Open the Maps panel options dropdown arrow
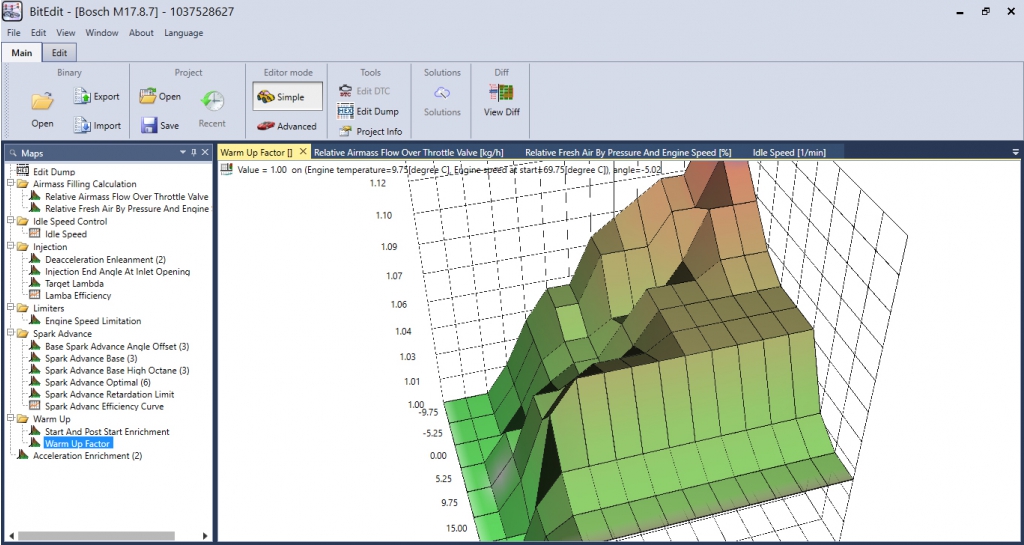 pos(183,153)
